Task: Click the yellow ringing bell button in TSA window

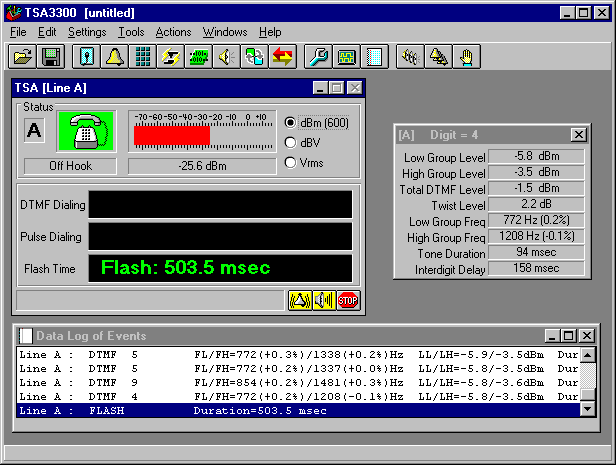Action: coord(300,301)
